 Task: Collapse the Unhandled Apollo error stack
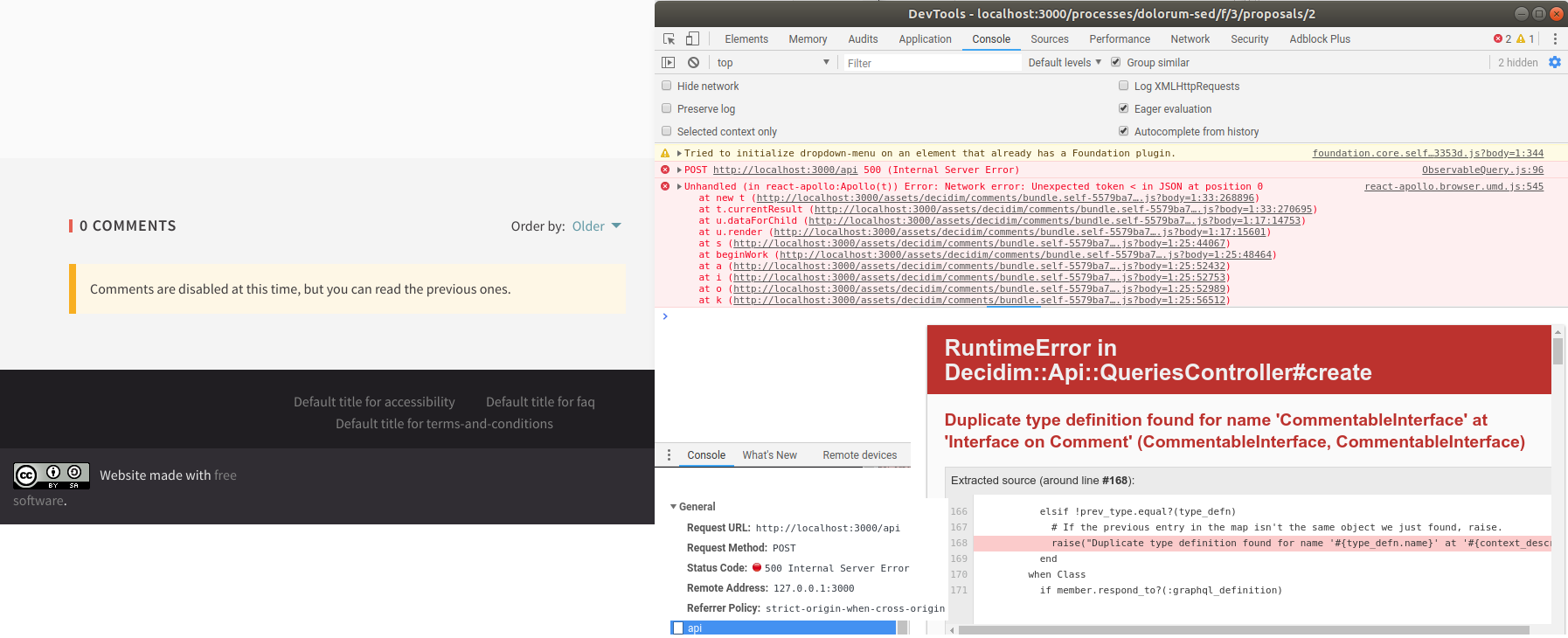click(x=679, y=186)
